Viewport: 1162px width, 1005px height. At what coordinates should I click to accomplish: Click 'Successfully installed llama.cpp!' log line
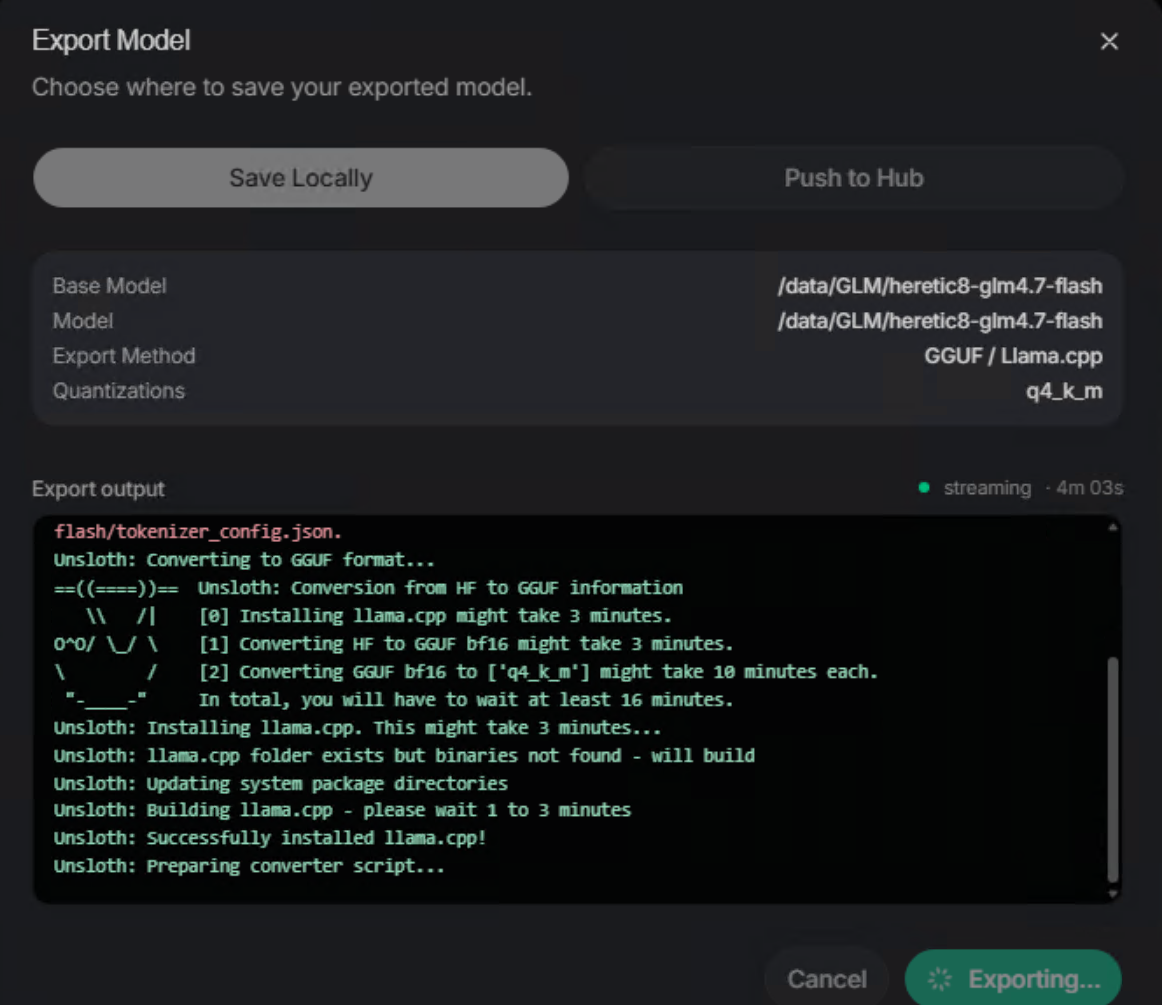(270, 838)
